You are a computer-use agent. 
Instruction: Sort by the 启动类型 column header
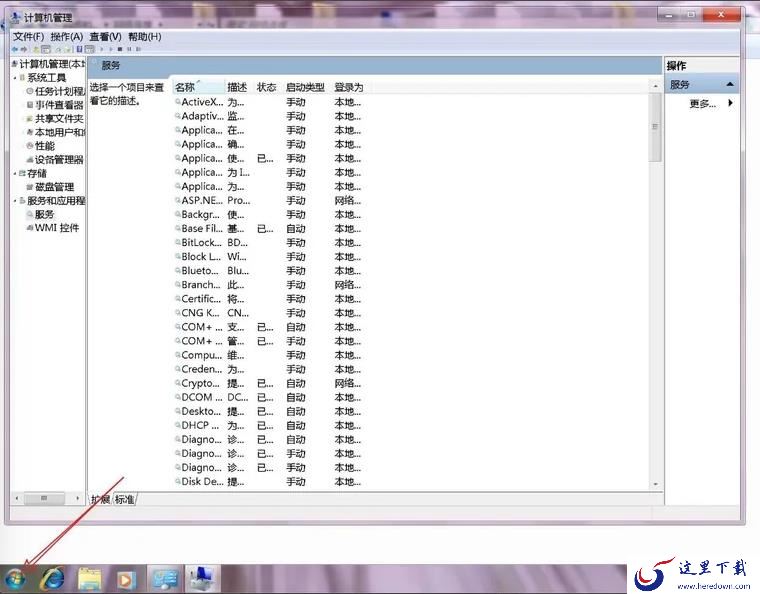click(x=305, y=87)
